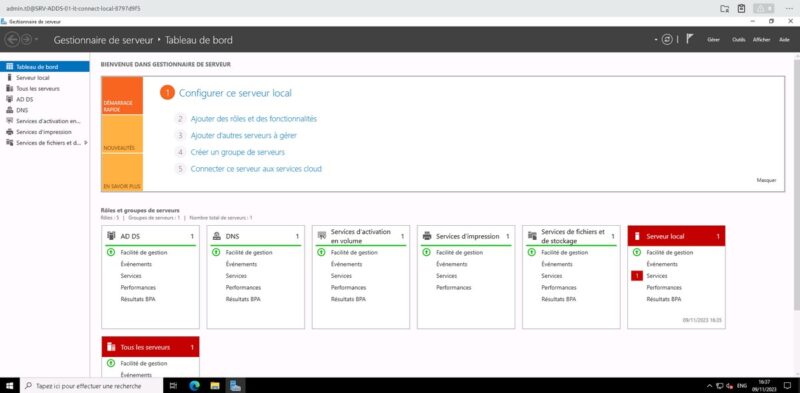Click the taskbar search box
The width and height of the screenshot is (800, 393).
click(92, 386)
